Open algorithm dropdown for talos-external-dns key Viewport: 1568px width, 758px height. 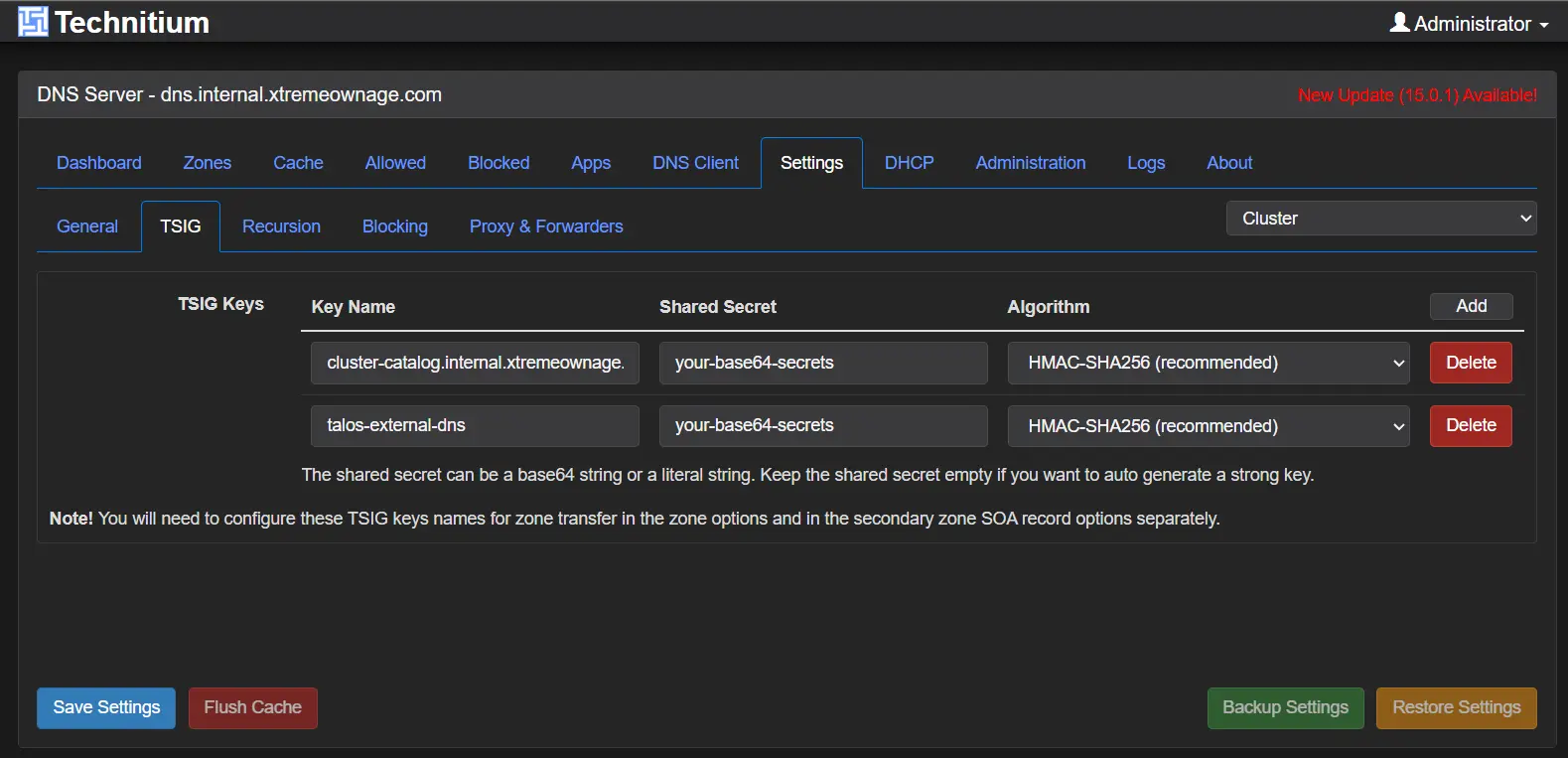1208,426
